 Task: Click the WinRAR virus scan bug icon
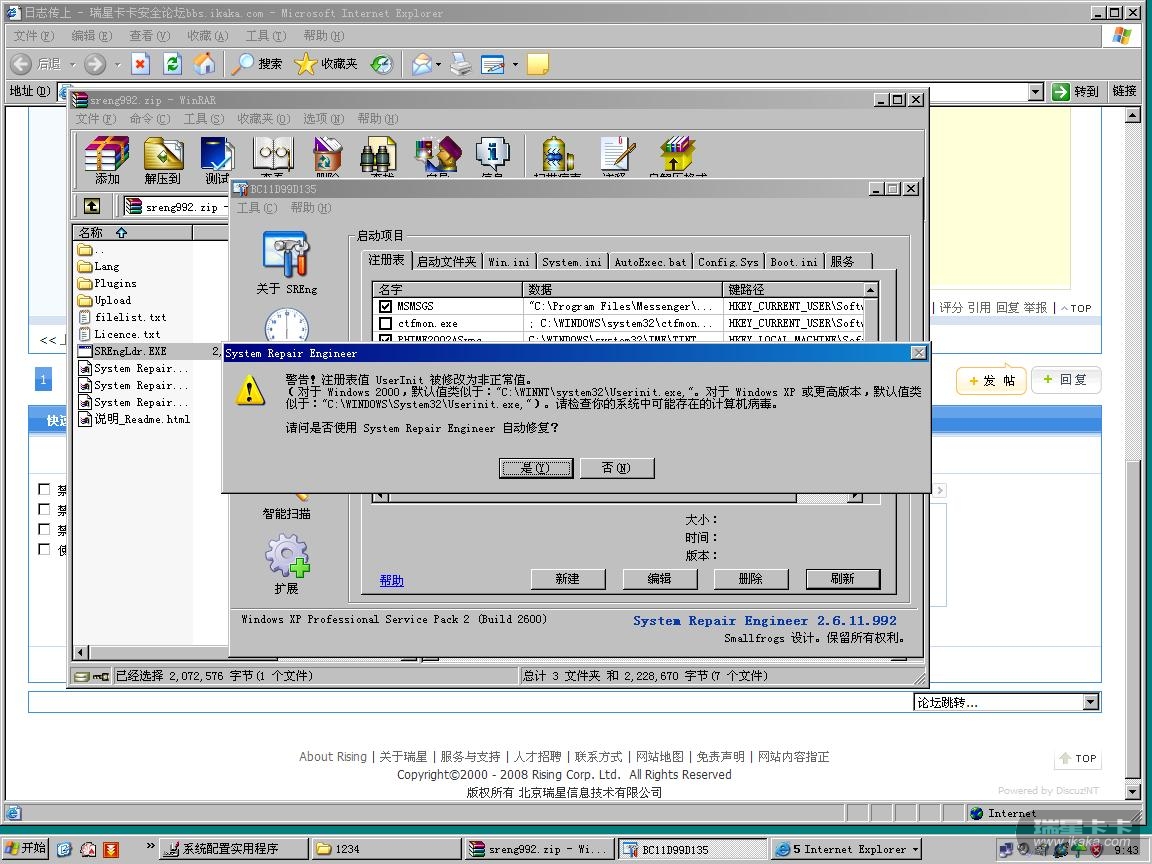[x=557, y=155]
